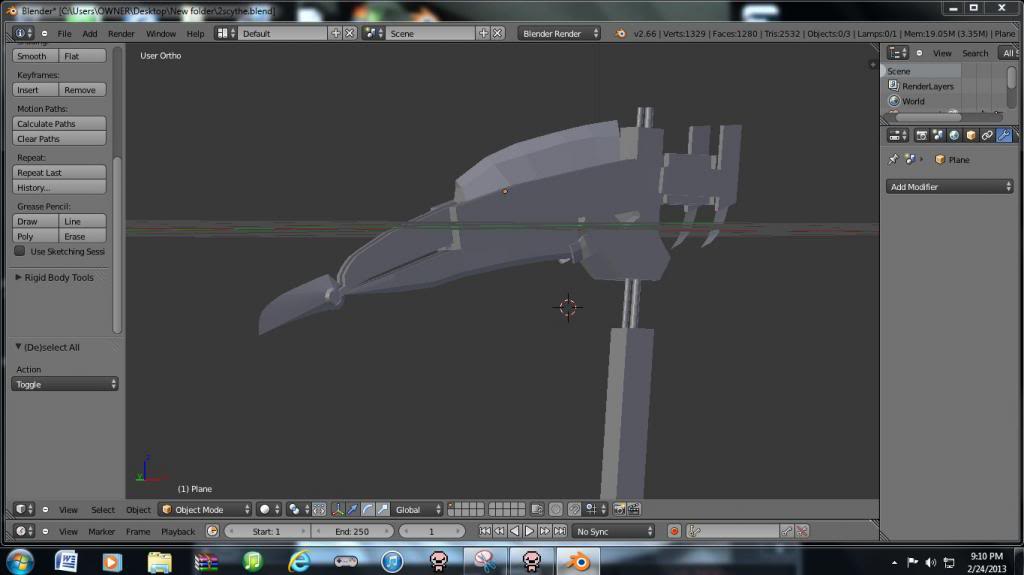The width and height of the screenshot is (1024, 575).
Task: Remove keyframe button
Action: click(x=82, y=90)
